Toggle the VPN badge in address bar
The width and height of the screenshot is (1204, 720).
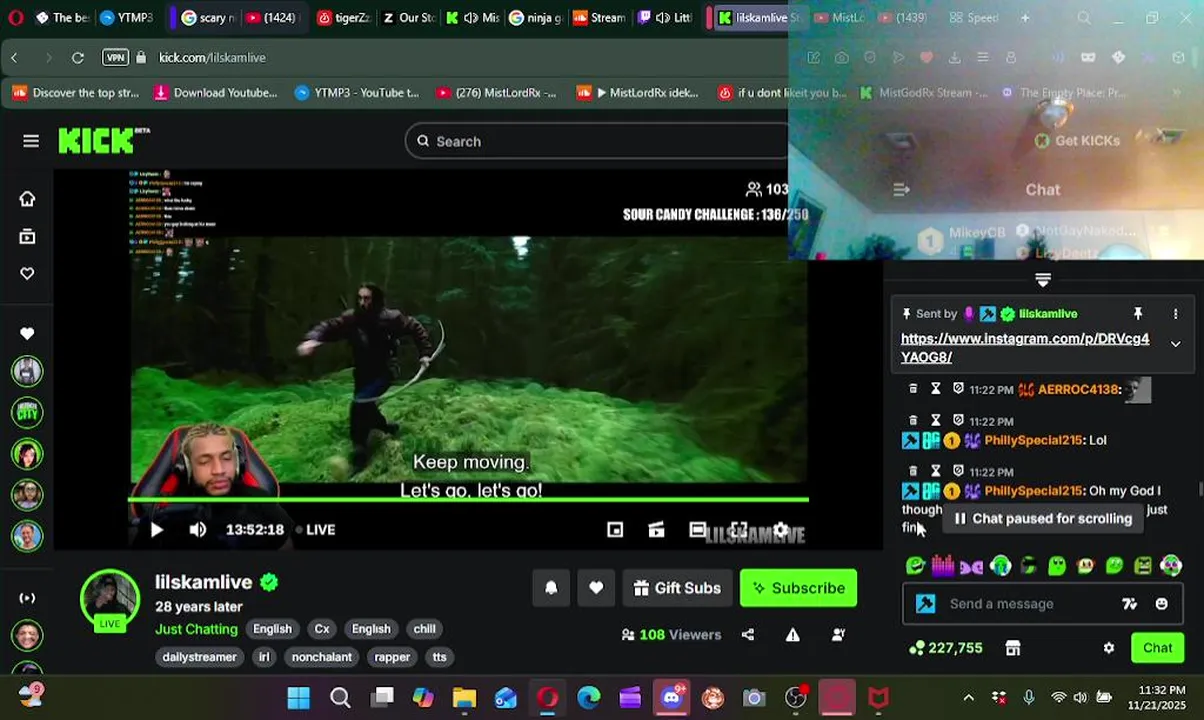[116, 58]
